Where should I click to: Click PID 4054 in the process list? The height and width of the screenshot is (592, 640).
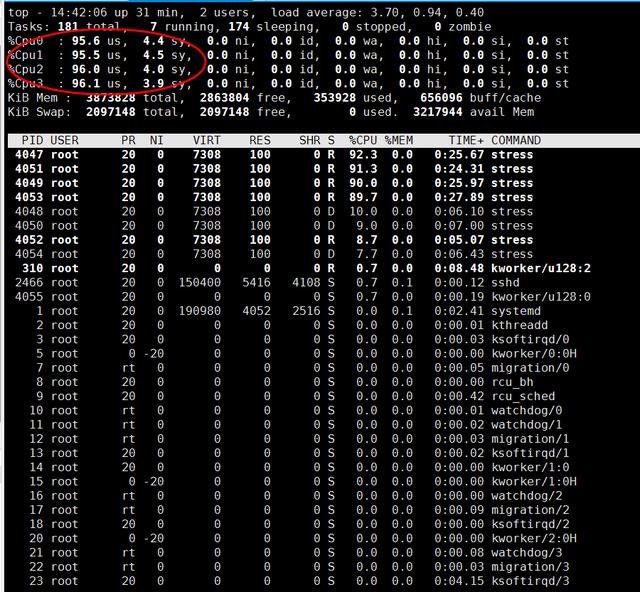[x=29, y=254]
